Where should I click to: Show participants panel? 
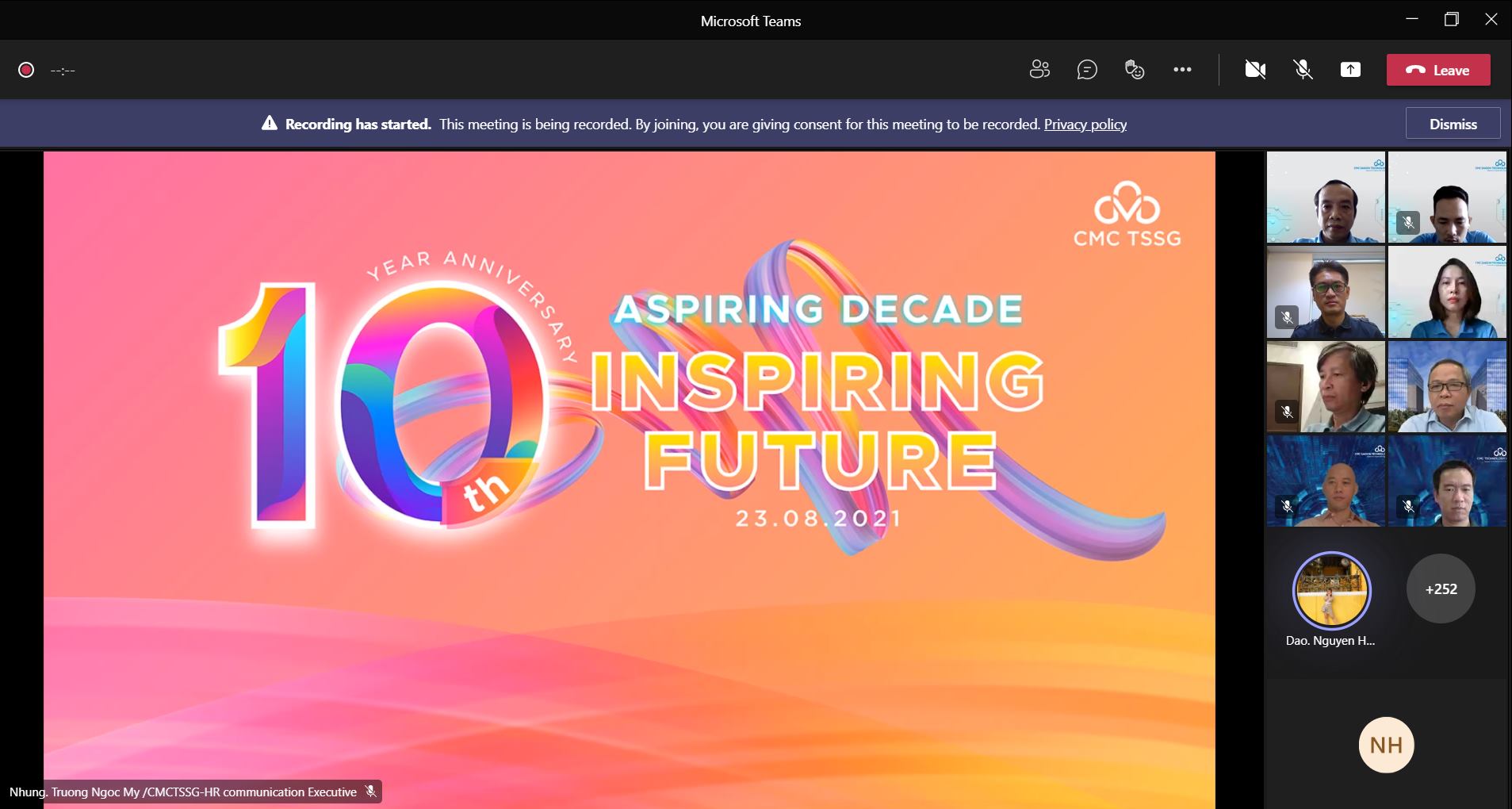pyautogui.click(x=1039, y=70)
